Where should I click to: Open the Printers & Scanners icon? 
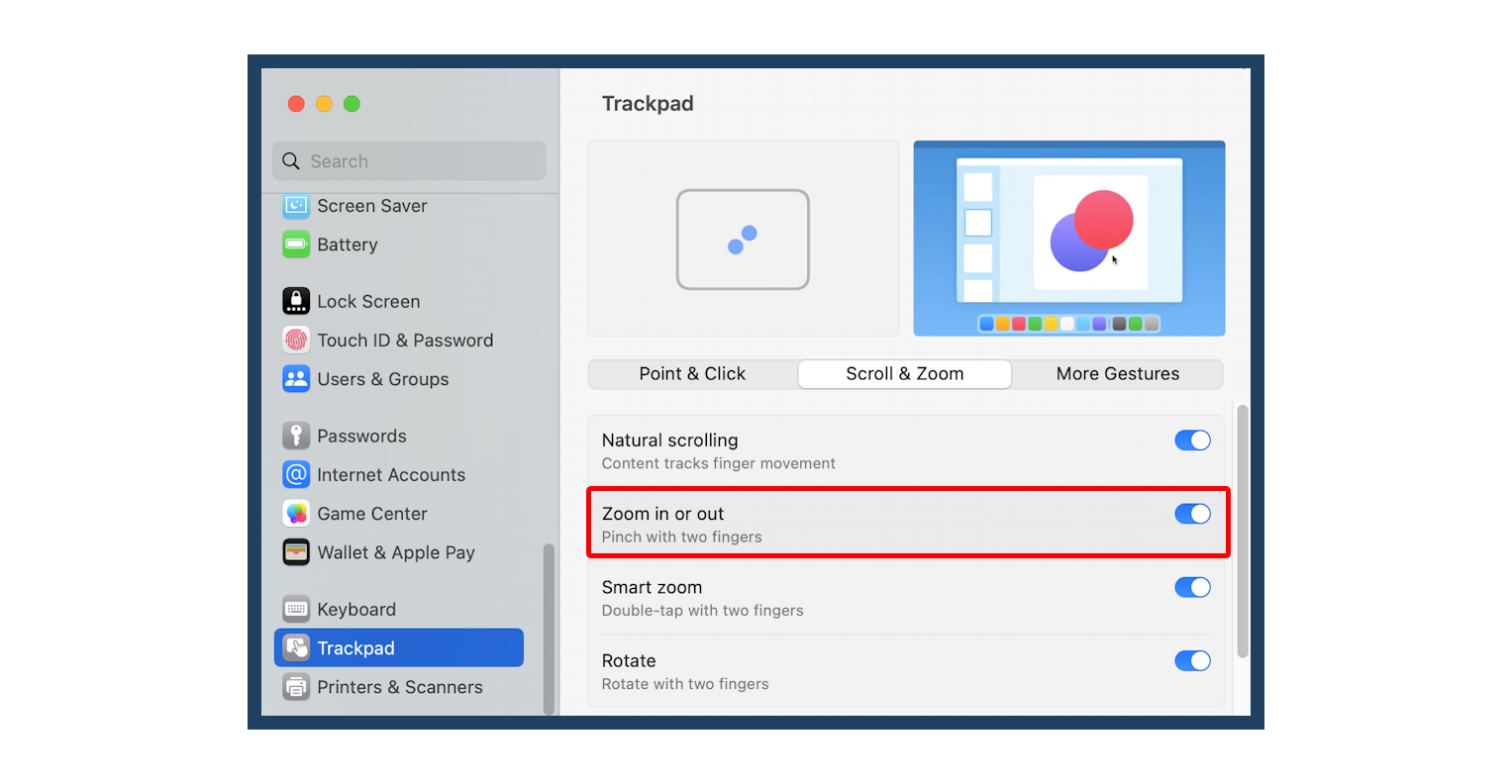click(296, 686)
